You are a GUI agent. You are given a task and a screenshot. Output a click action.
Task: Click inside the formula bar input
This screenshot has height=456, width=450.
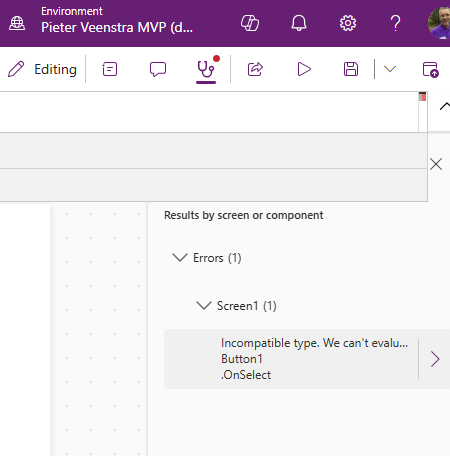(x=209, y=112)
